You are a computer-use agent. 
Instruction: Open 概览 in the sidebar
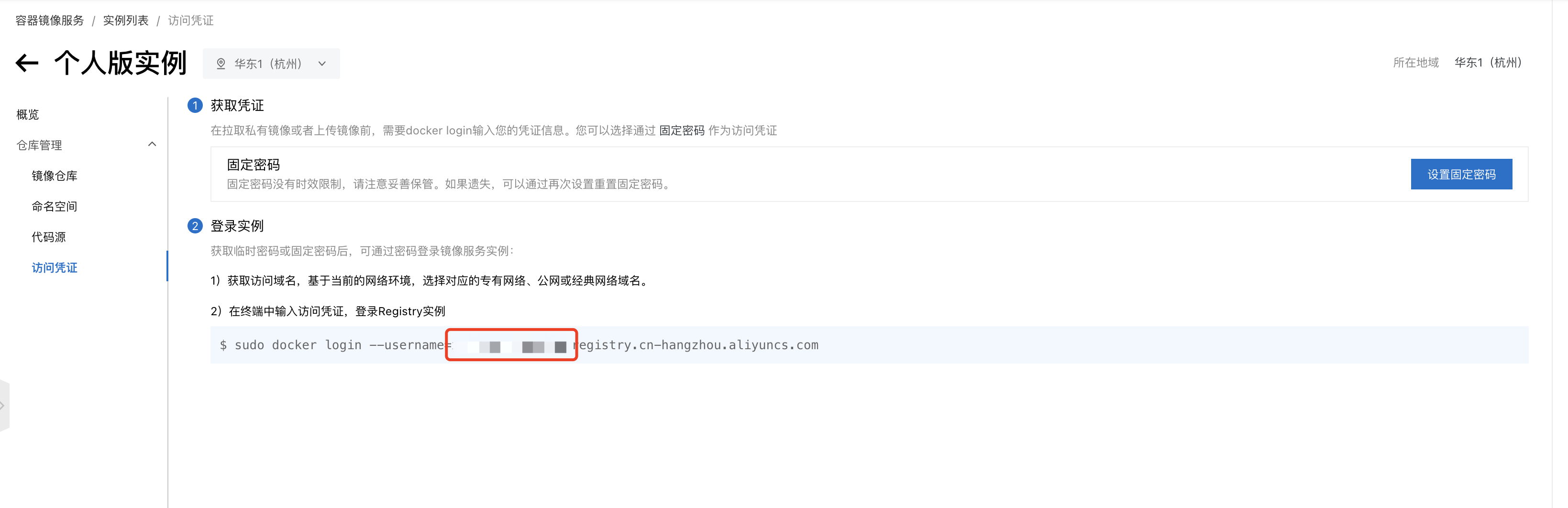pyautogui.click(x=27, y=114)
